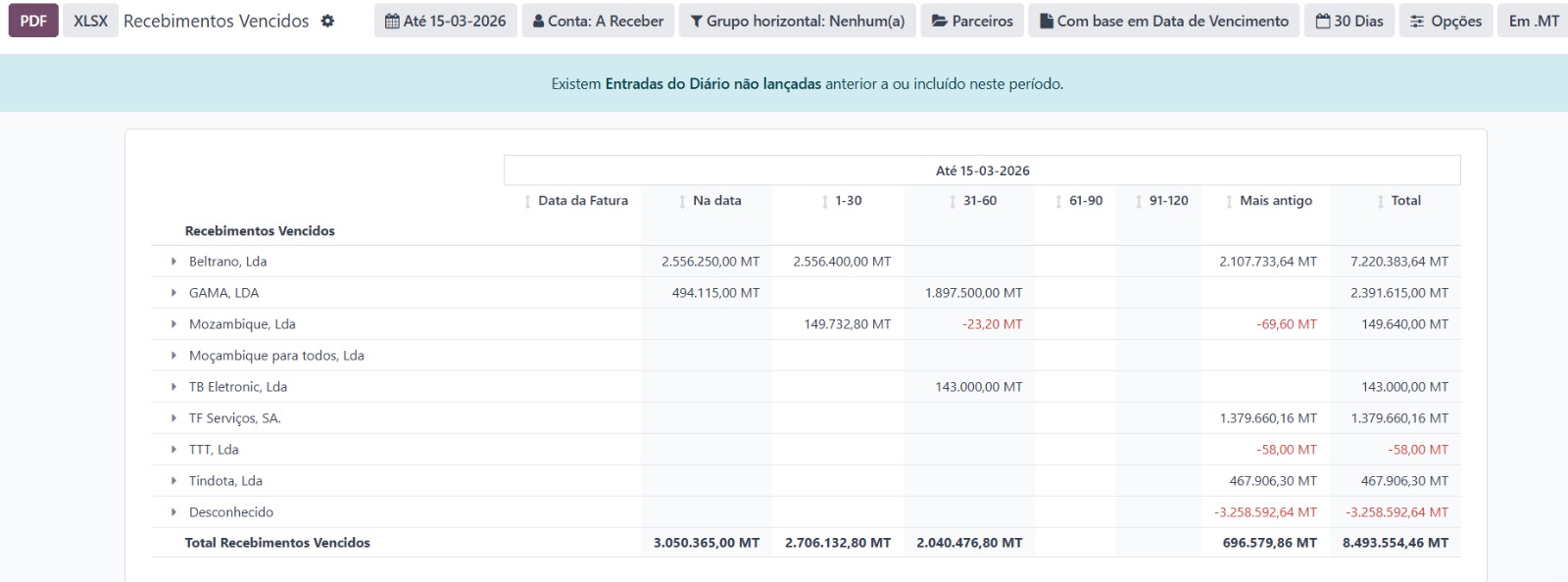Open Conta: A Receber account filter
Image resolution: width=1568 pixels, height=582 pixels.
598,21
